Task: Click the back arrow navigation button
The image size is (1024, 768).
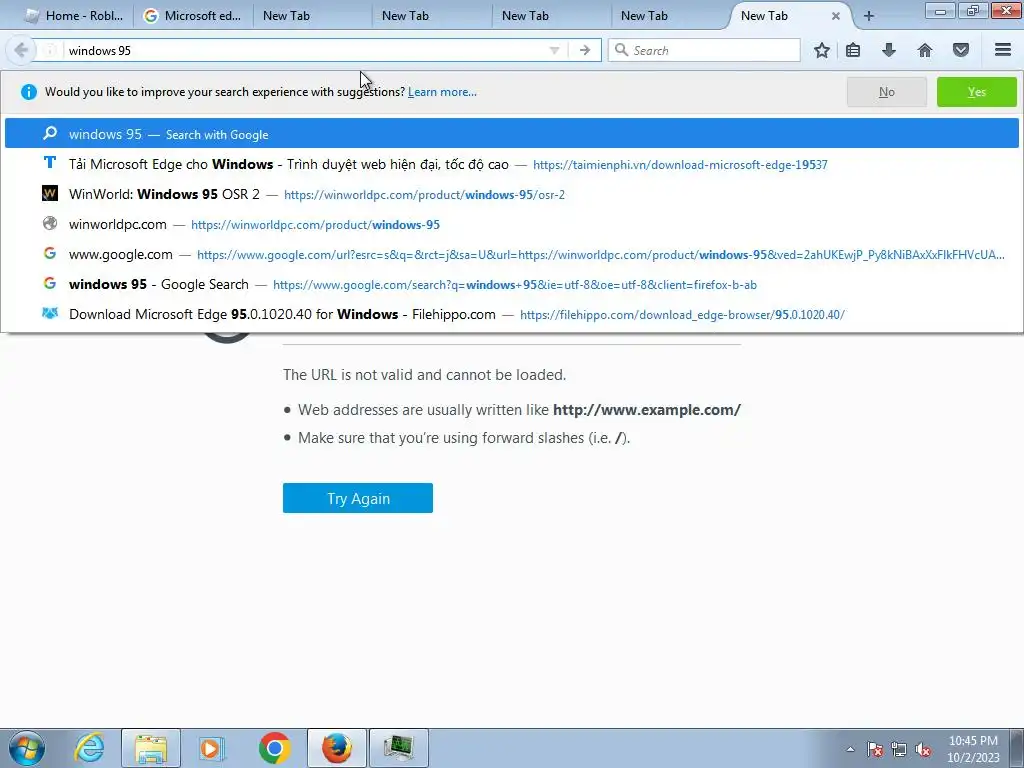Action: coord(21,50)
